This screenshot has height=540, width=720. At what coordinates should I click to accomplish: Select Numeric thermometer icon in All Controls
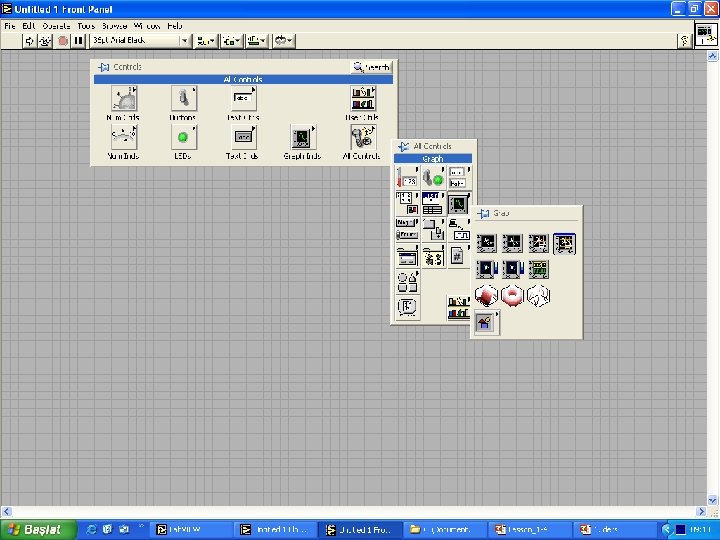tap(407, 177)
